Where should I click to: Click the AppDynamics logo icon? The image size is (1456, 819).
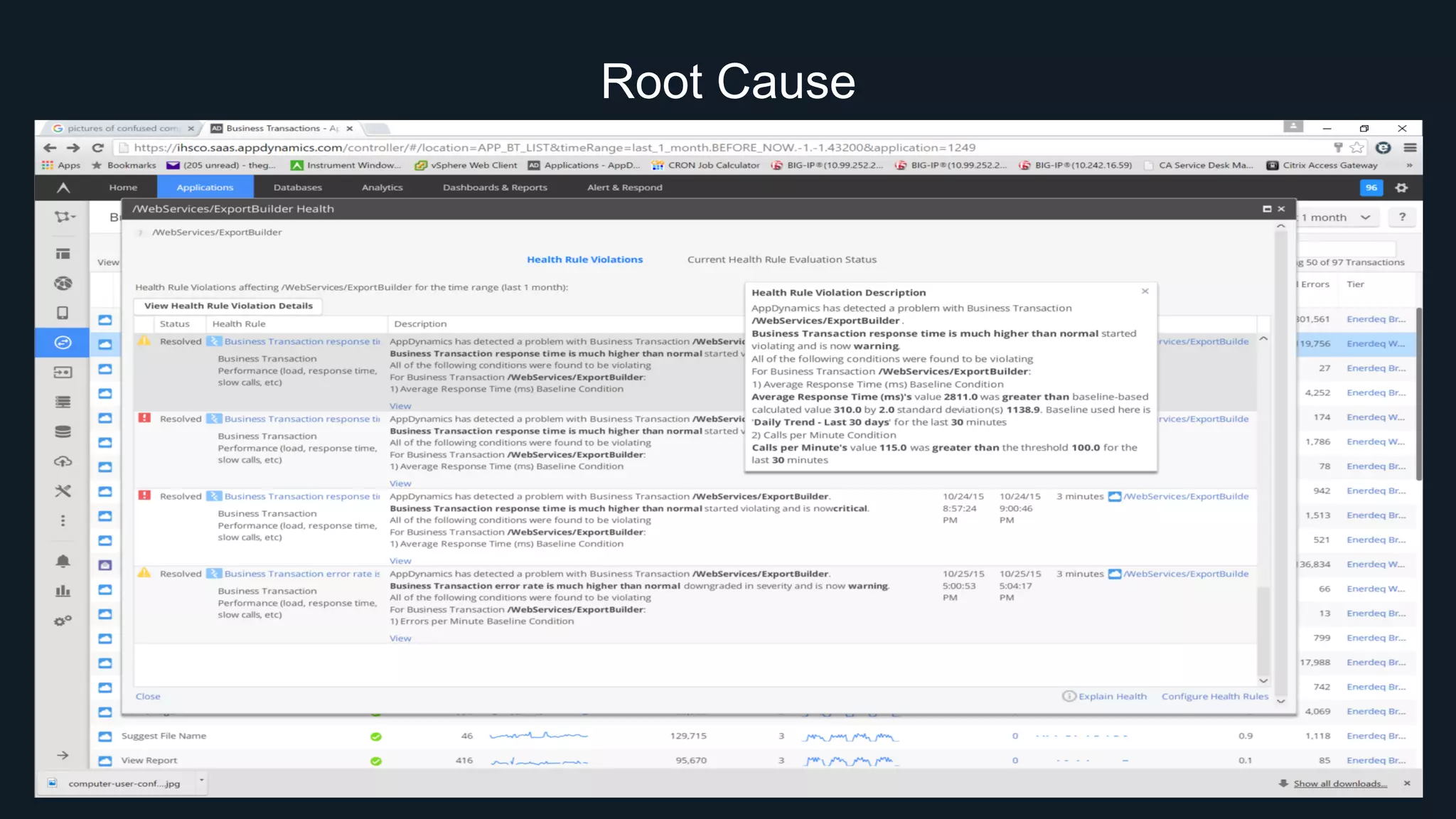63,188
